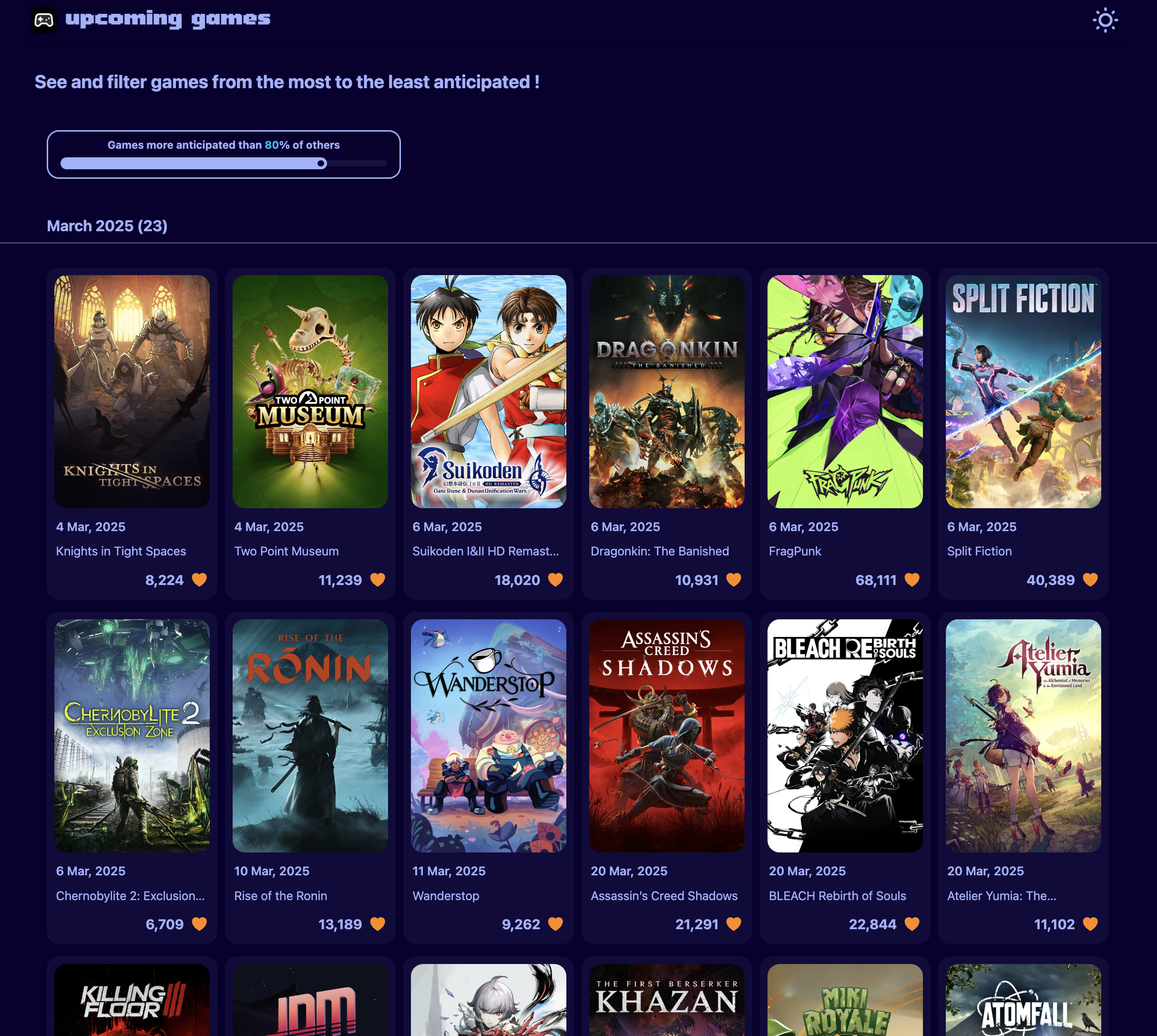Click the heart icon for Wanderstop
Screen dimensions: 1157x1036
pos(555,924)
